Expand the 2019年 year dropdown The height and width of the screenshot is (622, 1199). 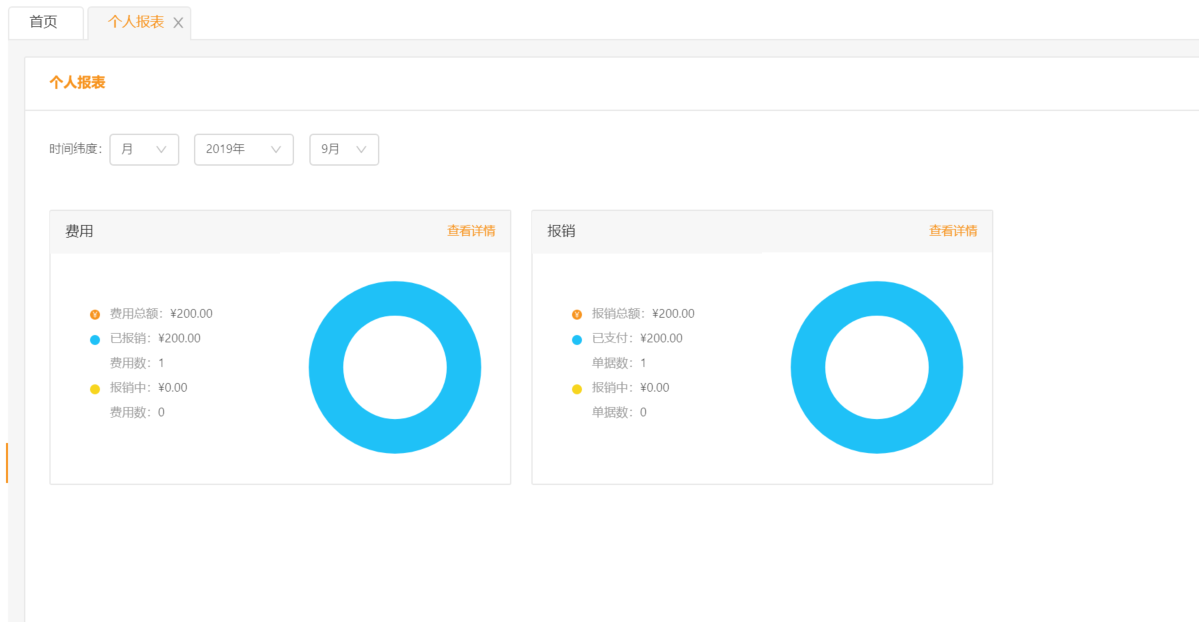pos(243,149)
